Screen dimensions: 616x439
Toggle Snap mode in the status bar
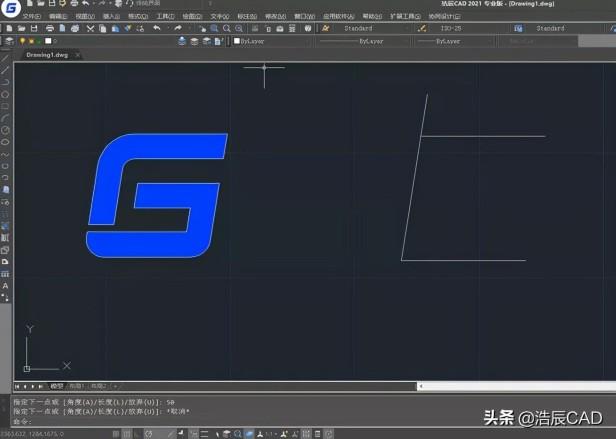(116, 434)
